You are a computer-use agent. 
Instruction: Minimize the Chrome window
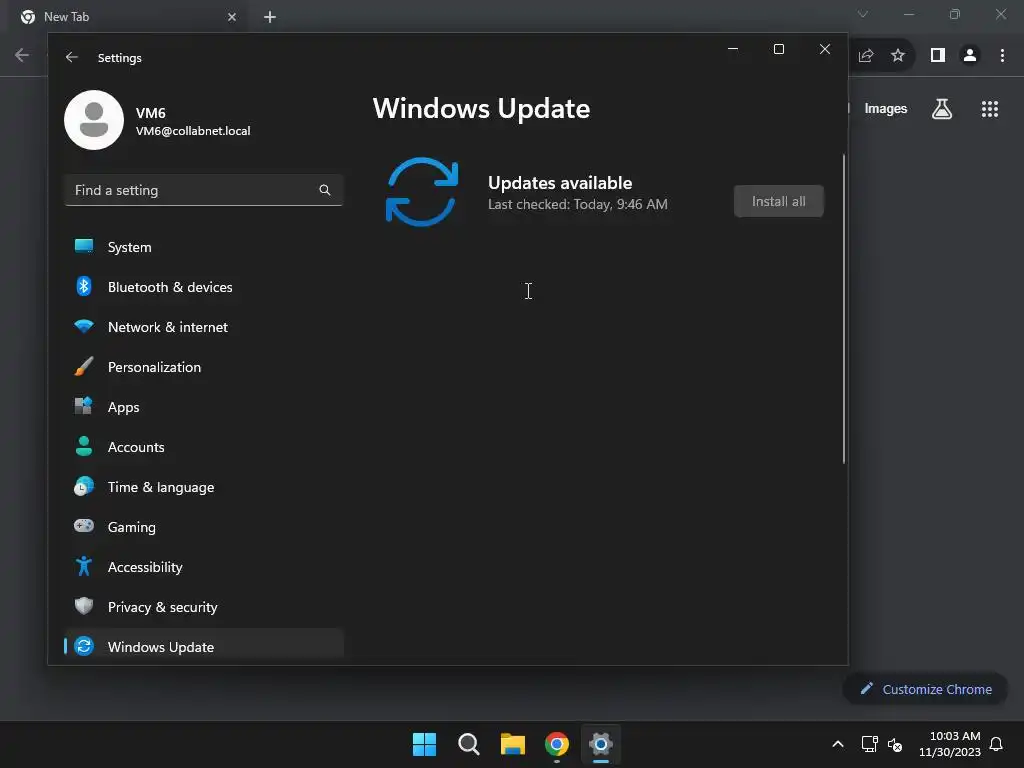click(x=908, y=14)
